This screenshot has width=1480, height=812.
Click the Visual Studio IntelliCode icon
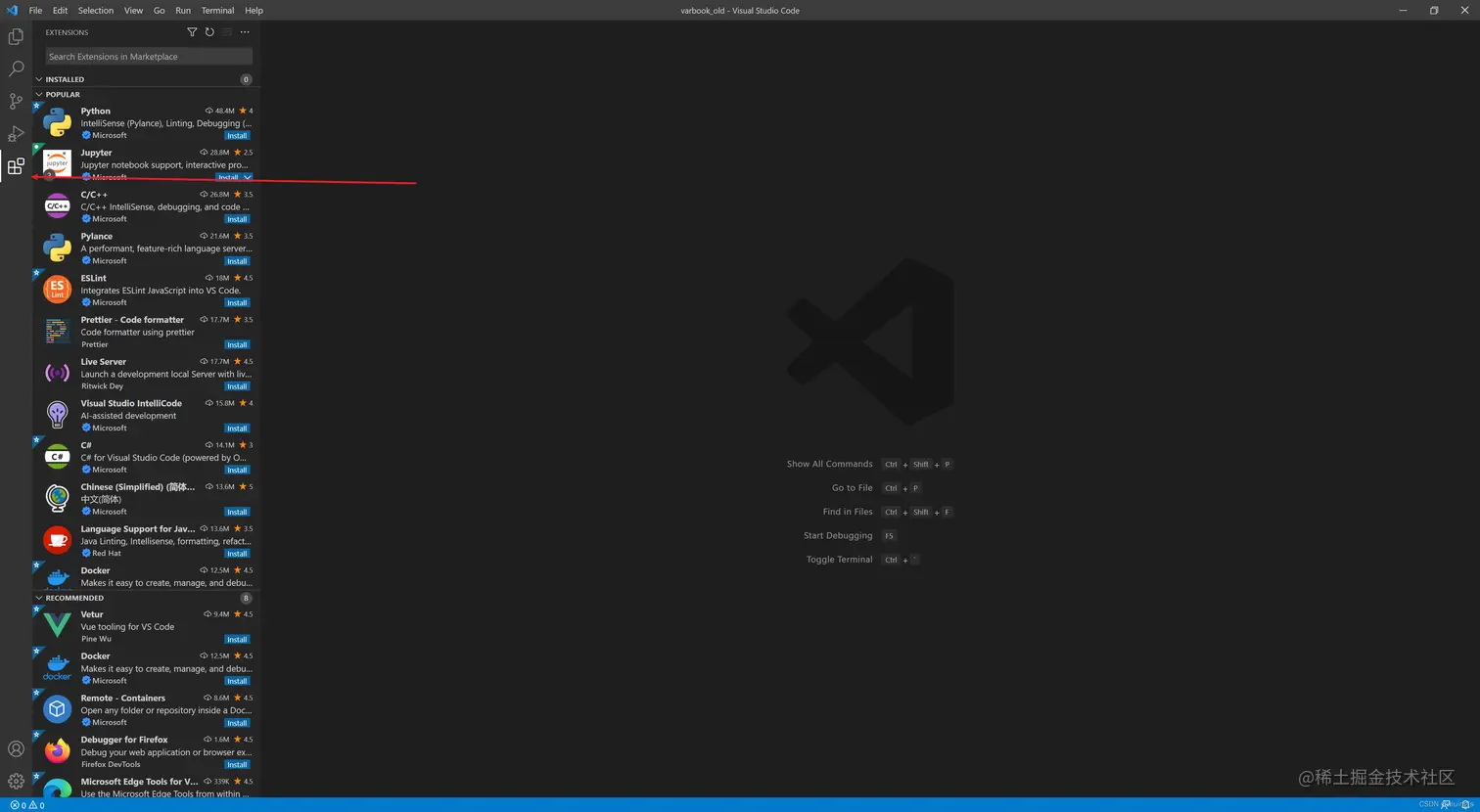pos(57,415)
